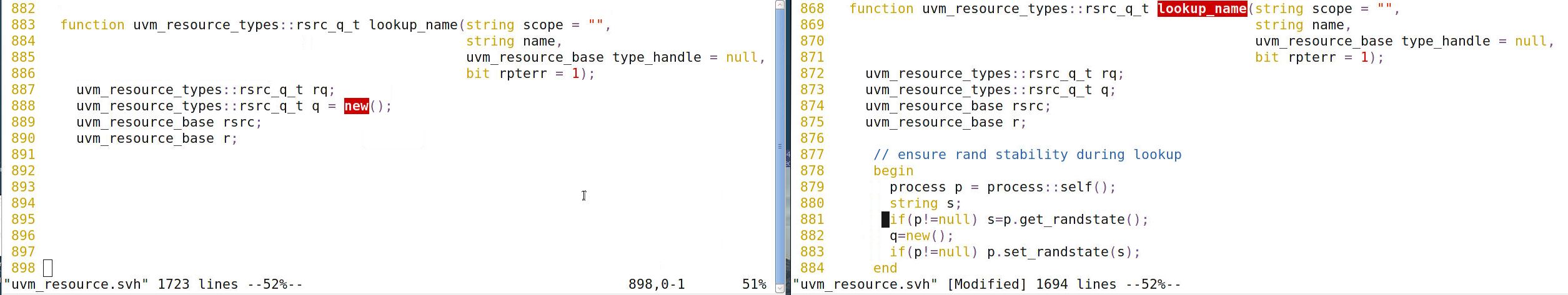
Task: Click 'type_handle = null,' on line 870
Action: [x=1478, y=41]
